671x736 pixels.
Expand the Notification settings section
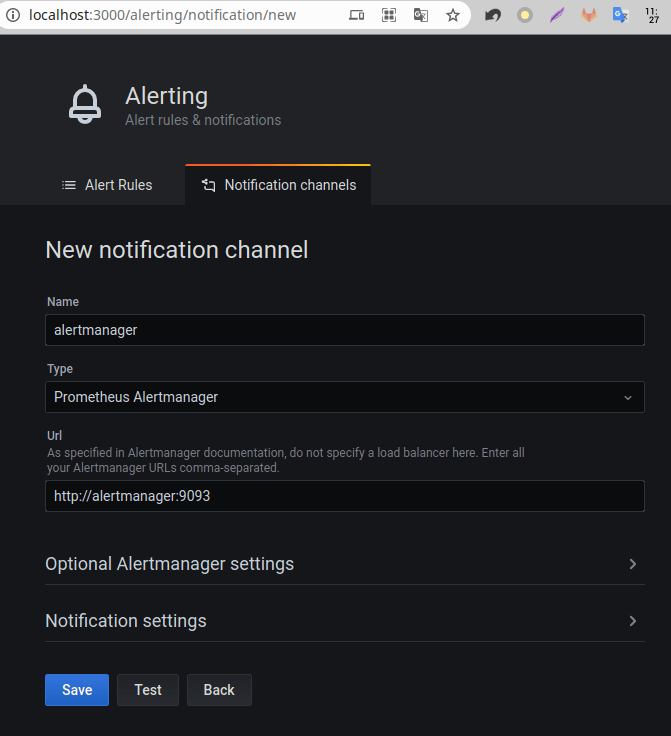point(344,621)
